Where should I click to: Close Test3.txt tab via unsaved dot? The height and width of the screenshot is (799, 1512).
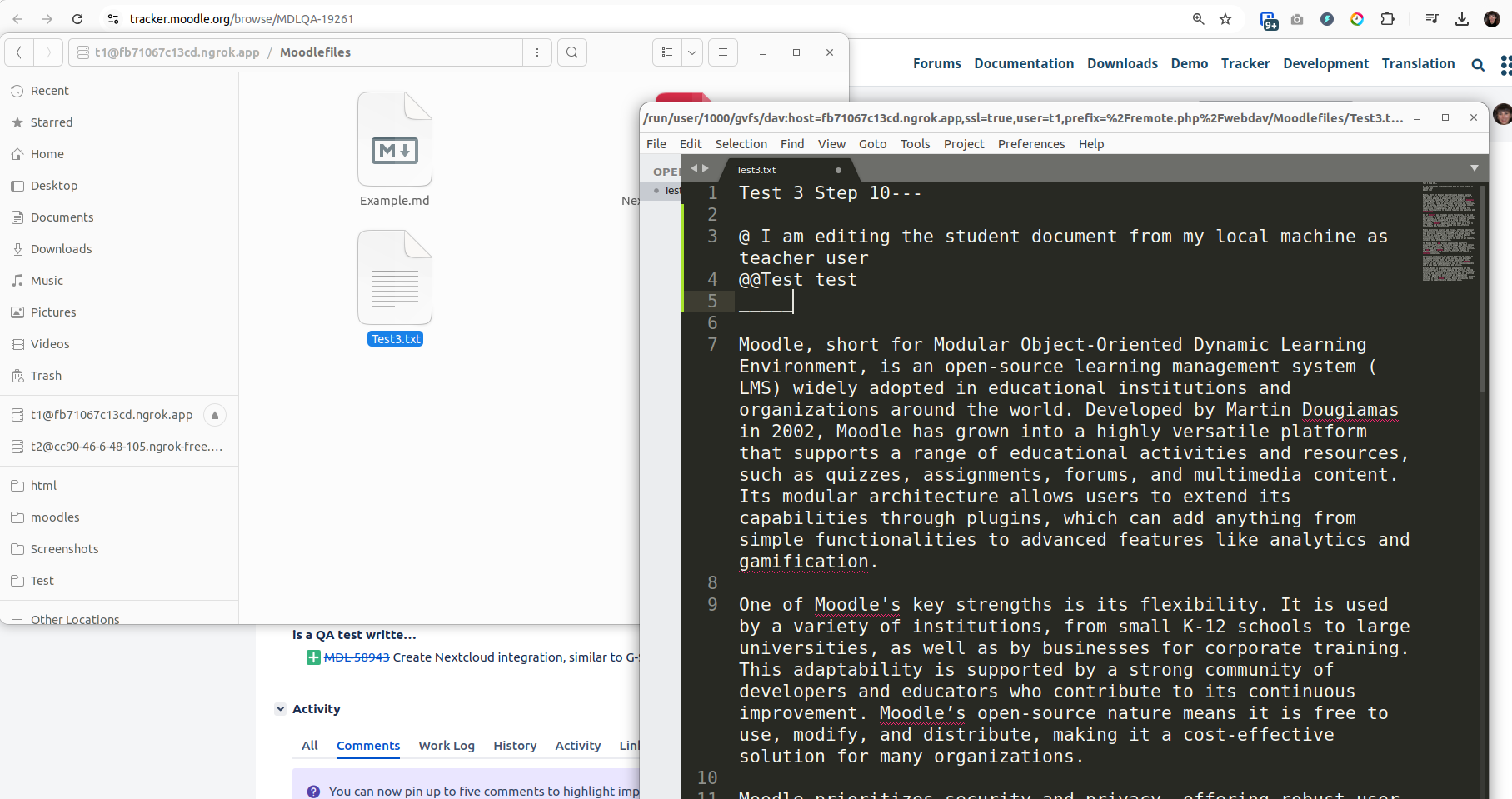tap(838, 170)
